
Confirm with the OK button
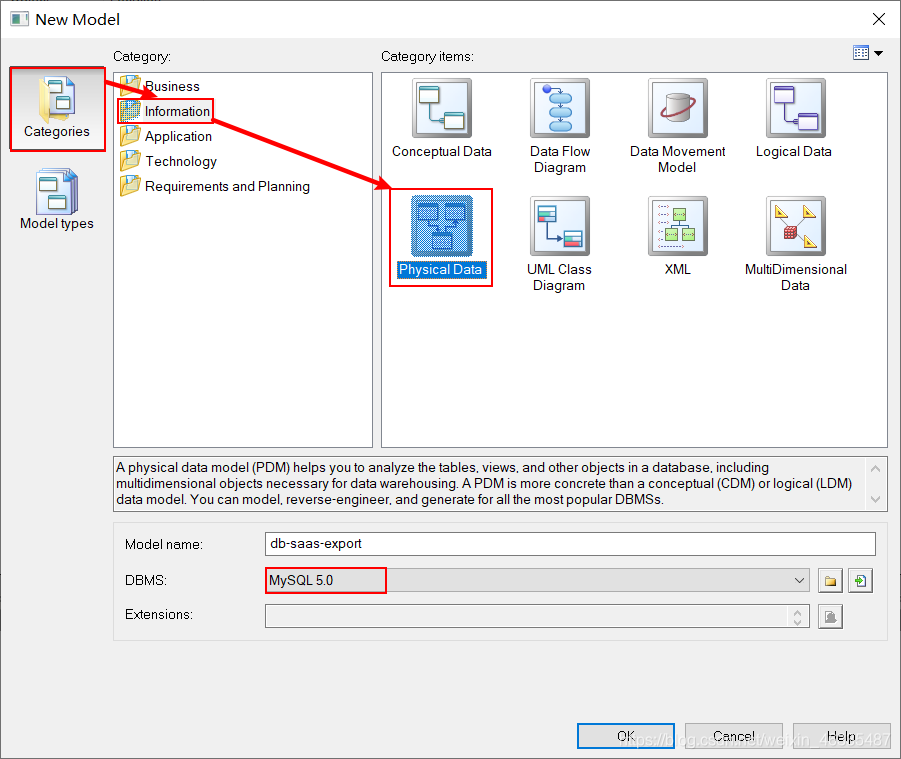(626, 736)
